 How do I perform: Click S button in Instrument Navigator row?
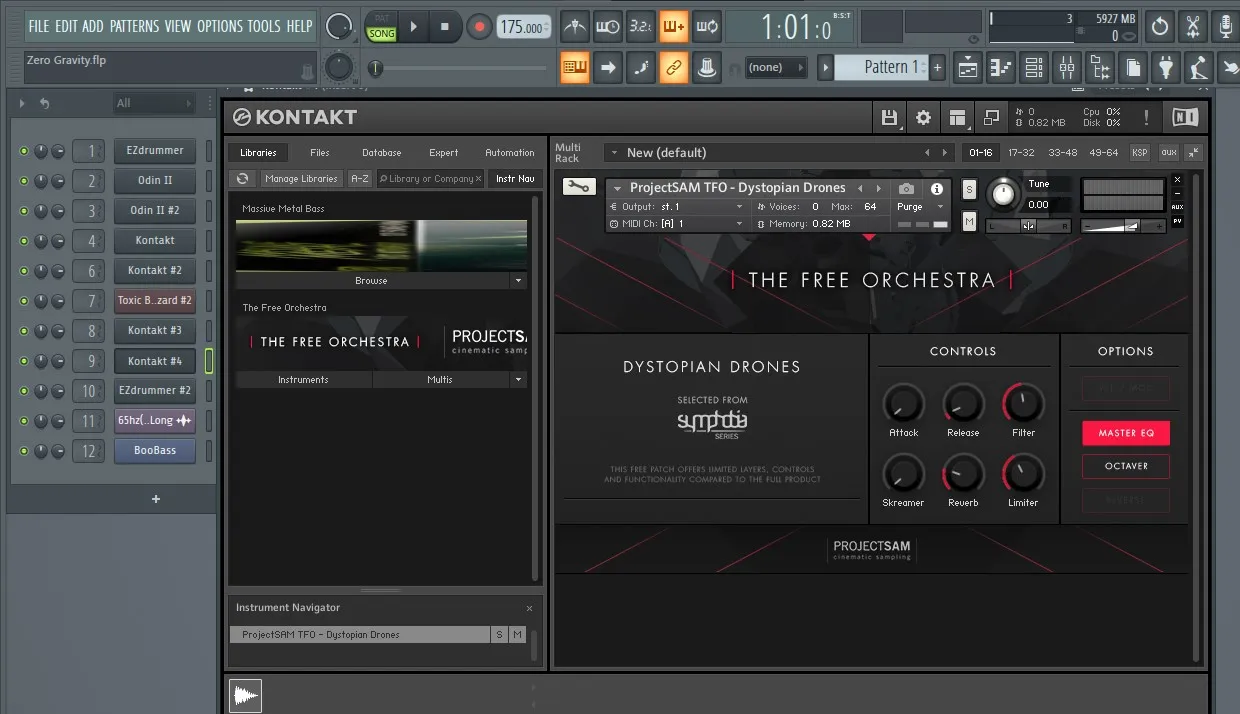tap(499, 635)
